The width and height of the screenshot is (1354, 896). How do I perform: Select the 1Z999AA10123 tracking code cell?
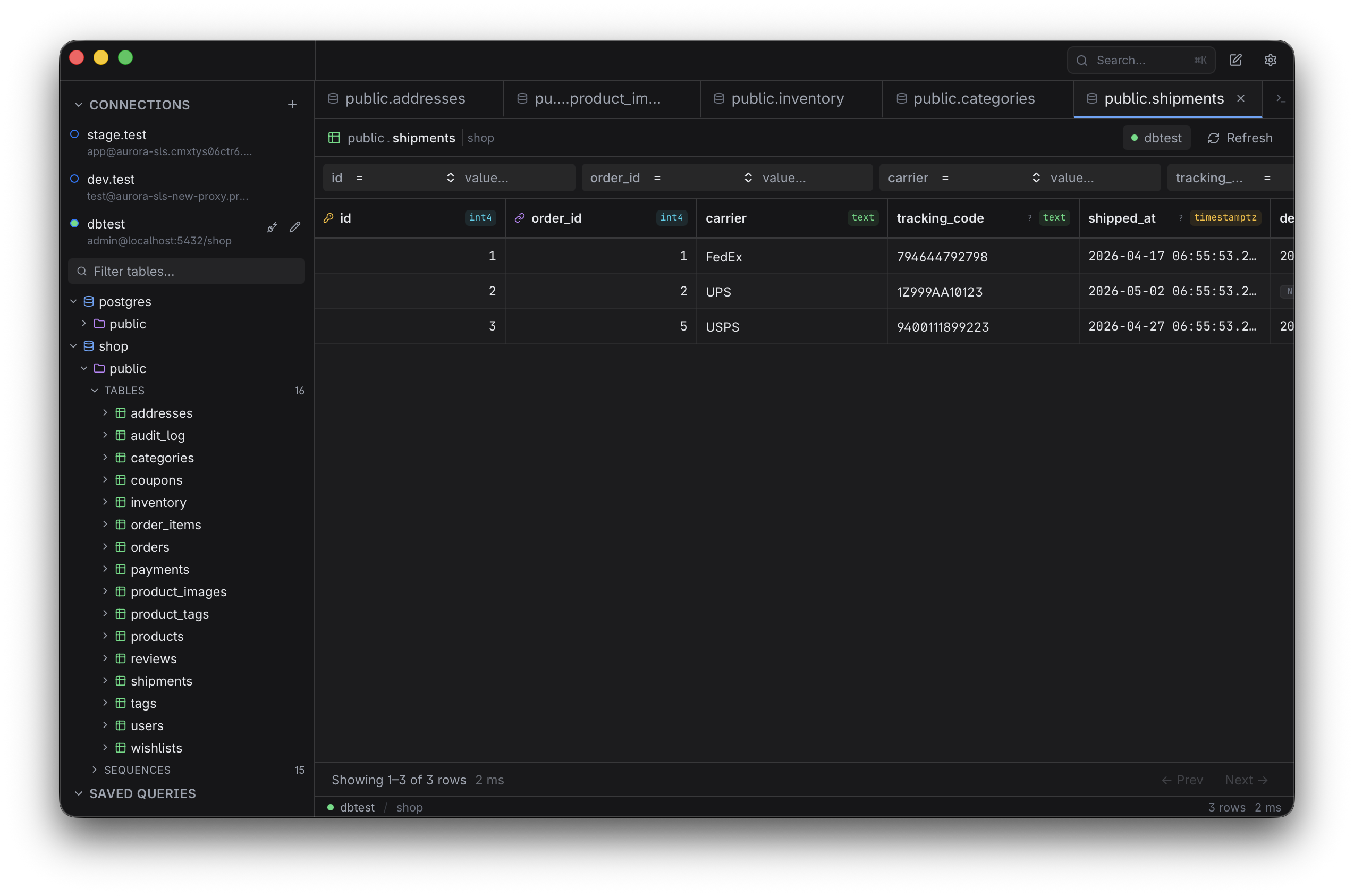click(983, 291)
